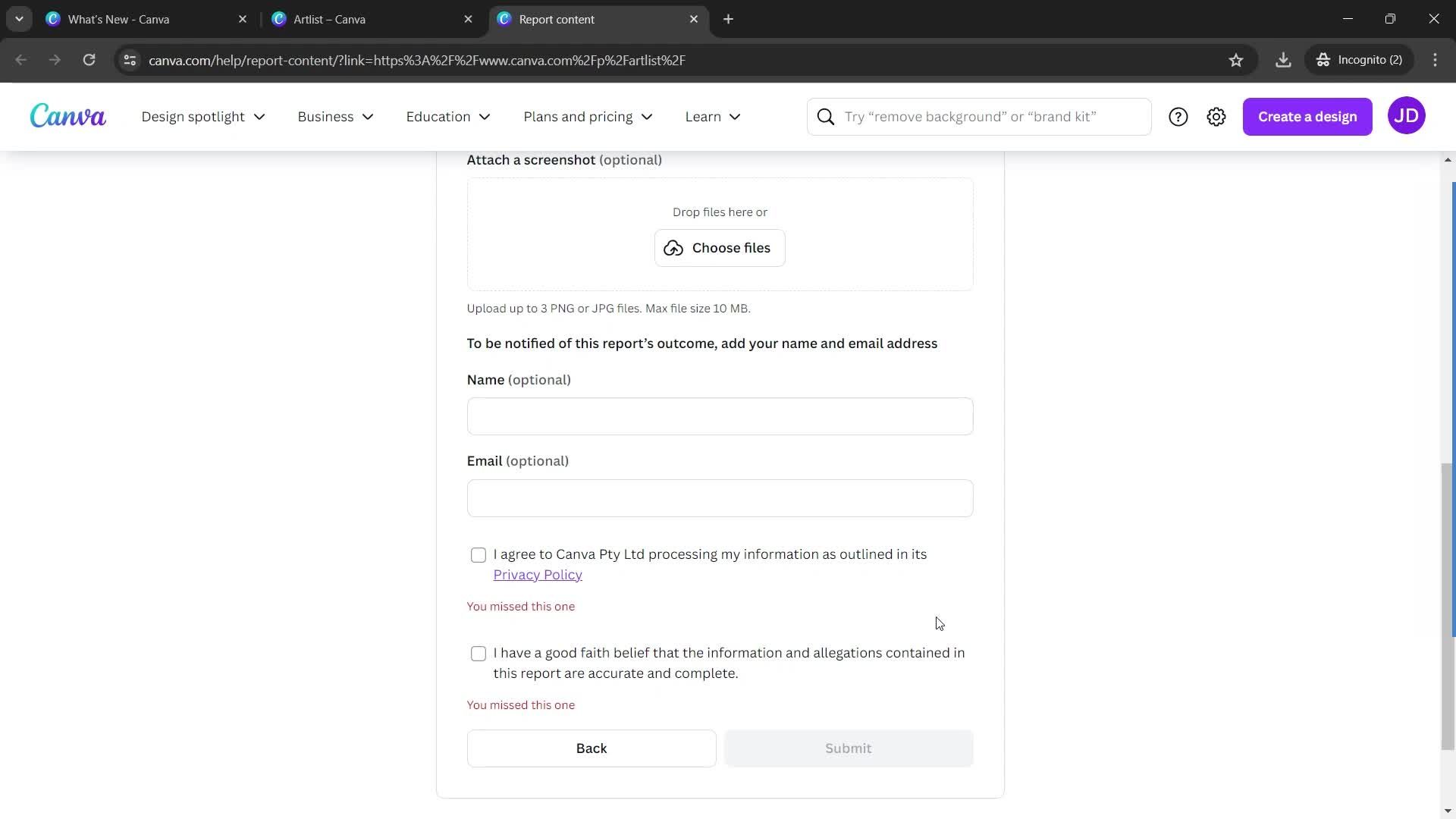Open a new browser tab
Screen dimensions: 1456x819
(728, 19)
